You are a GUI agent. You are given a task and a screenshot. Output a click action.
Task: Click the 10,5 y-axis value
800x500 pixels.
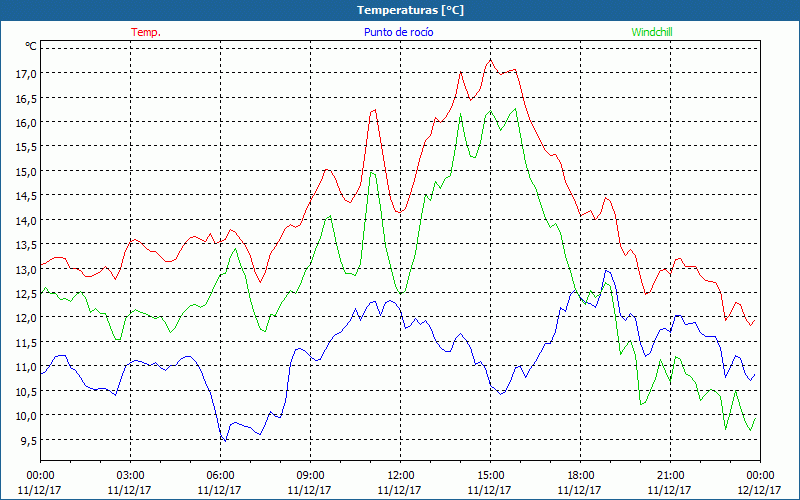[x=26, y=391]
